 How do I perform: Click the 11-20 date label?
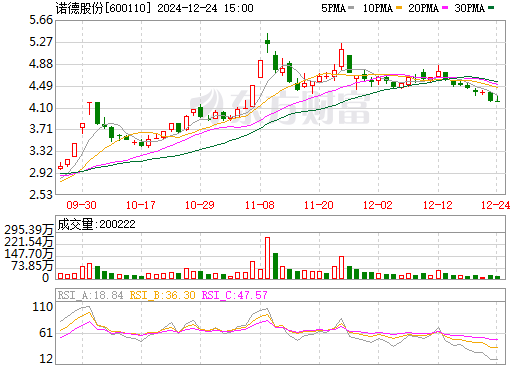319,205
